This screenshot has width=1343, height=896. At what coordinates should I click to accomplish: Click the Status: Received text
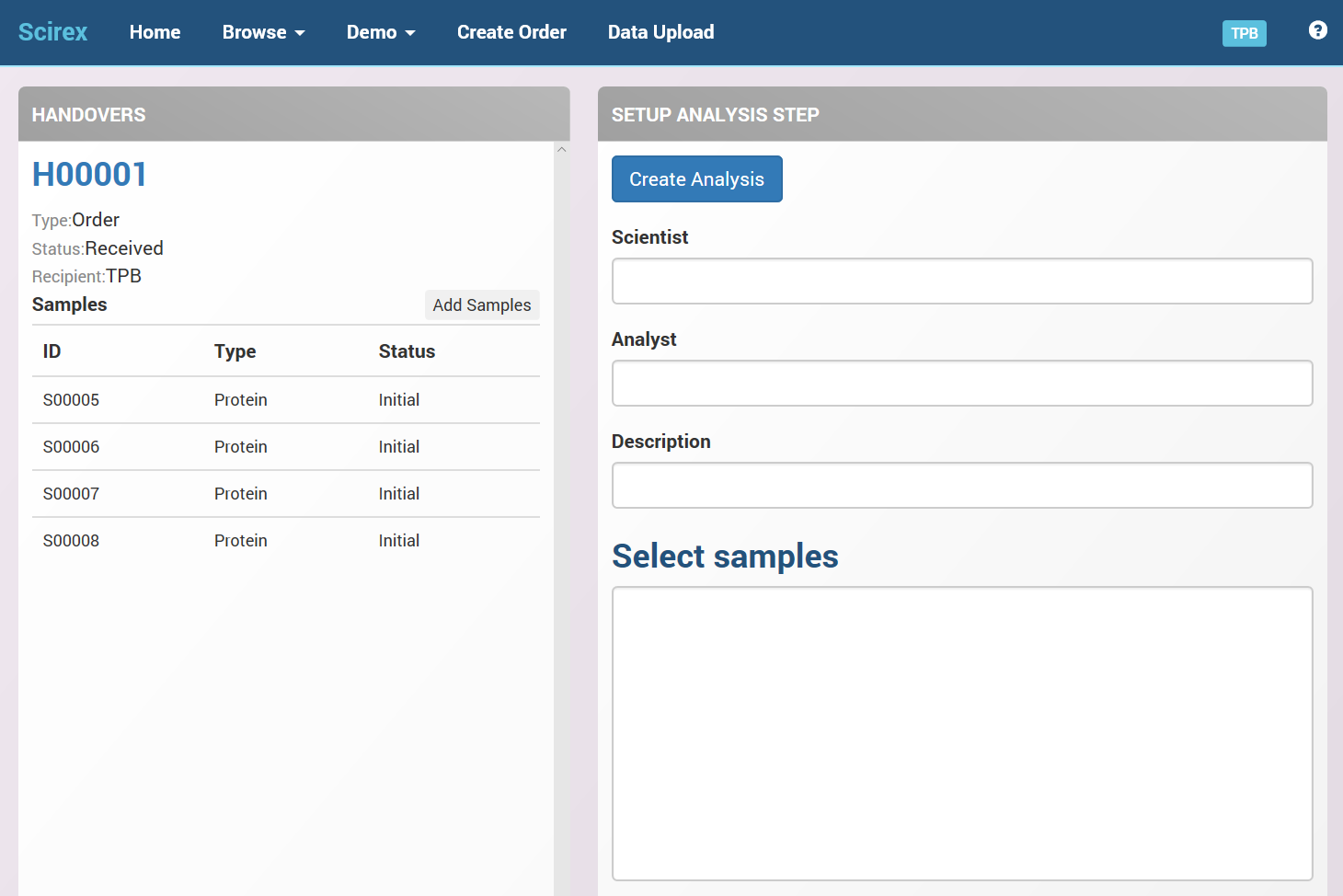(98, 248)
